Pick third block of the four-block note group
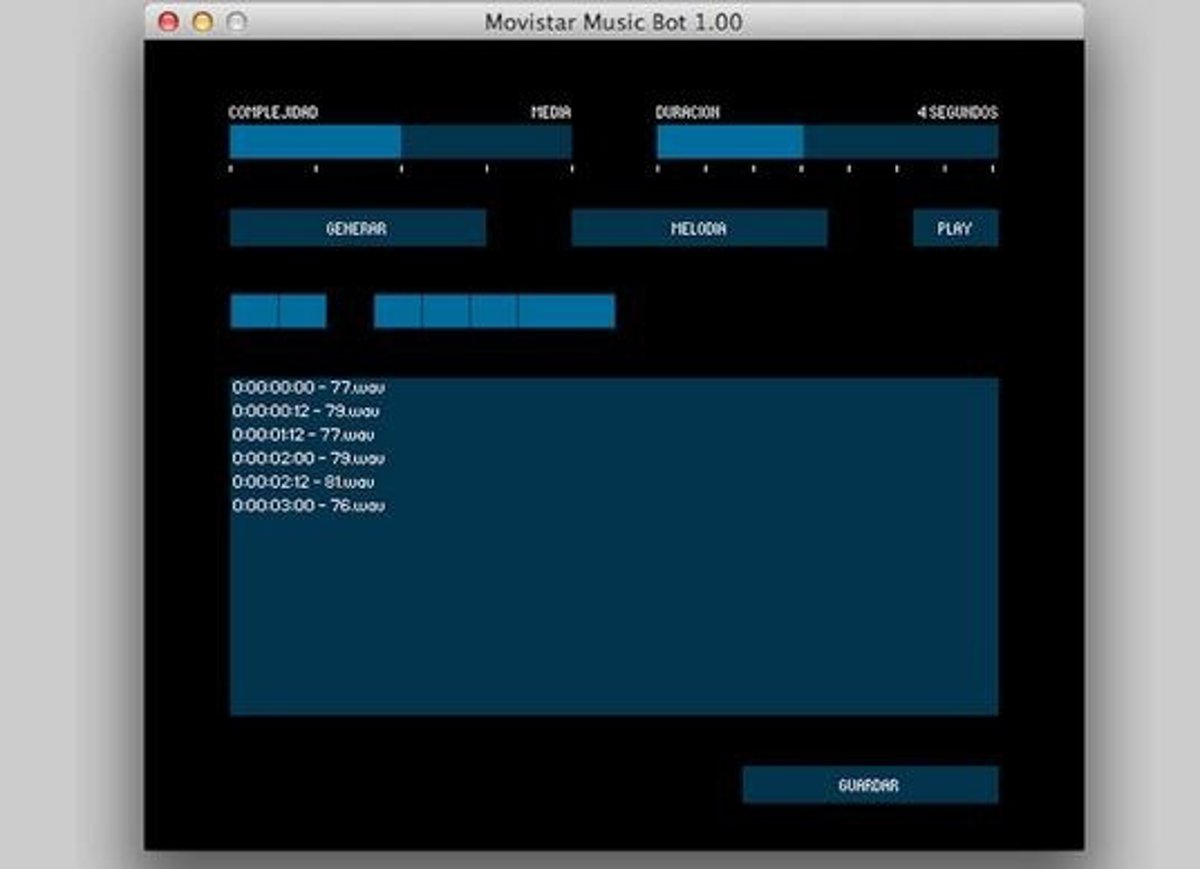Viewport: 1200px width, 869px height. [x=494, y=311]
